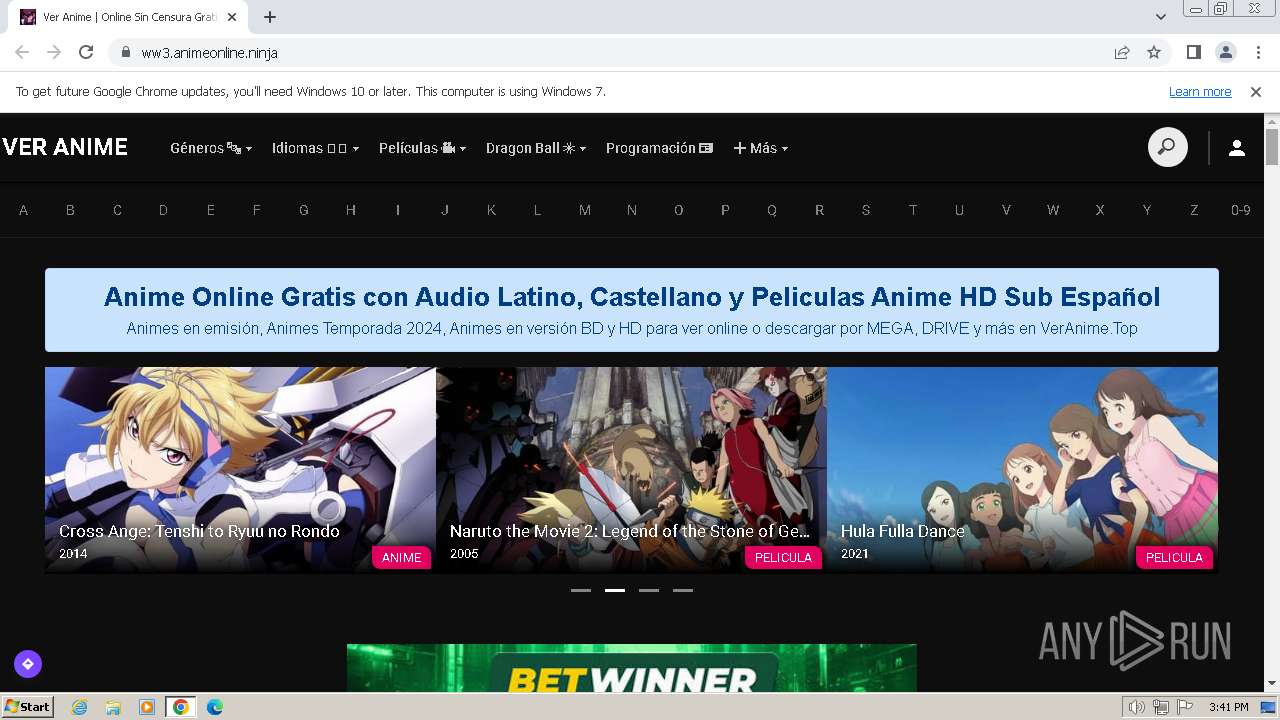This screenshot has height=720, width=1280.
Task: Launch Windows Media Player from the taskbar
Action: (147, 707)
